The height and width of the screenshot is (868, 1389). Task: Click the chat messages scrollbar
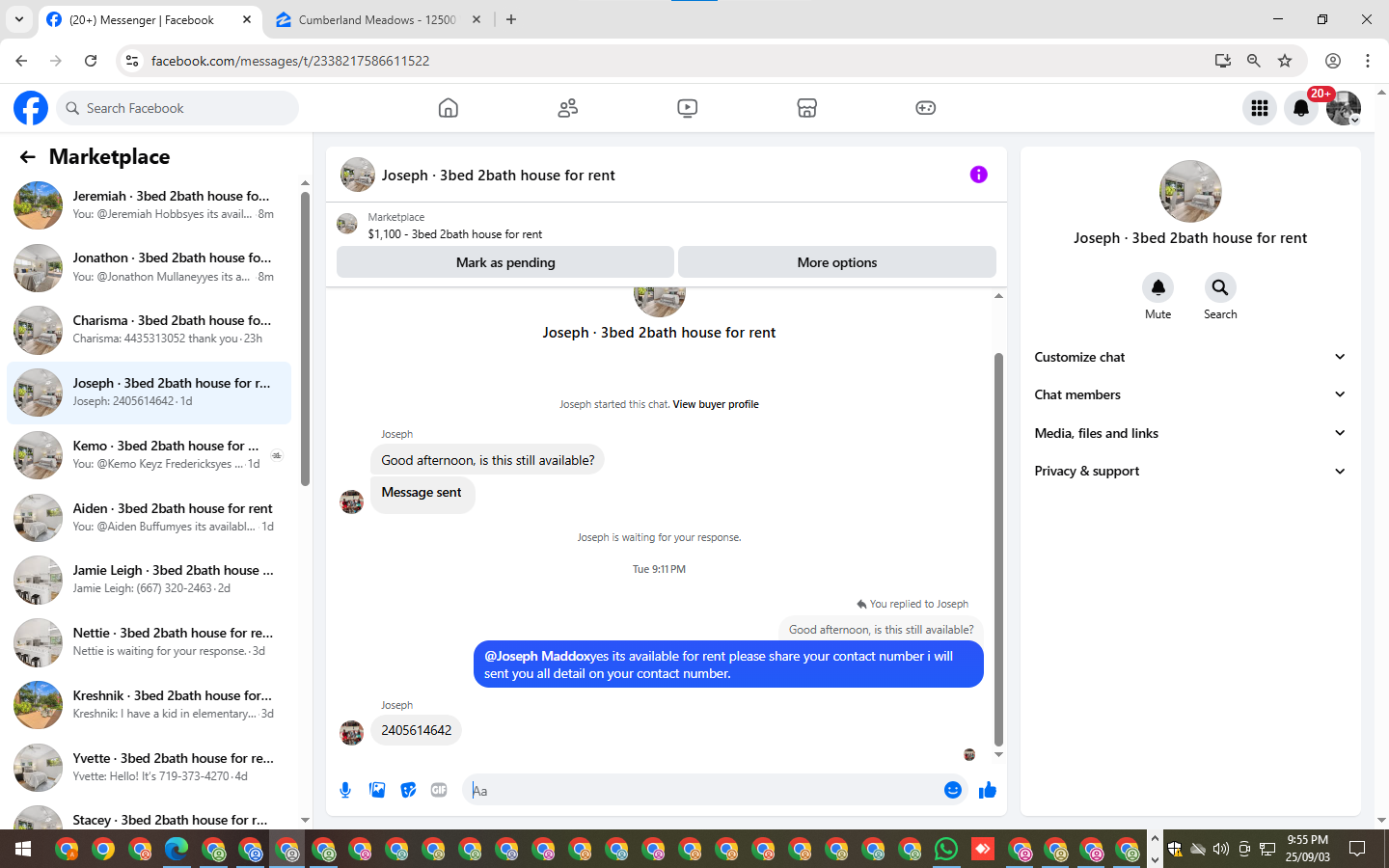coord(998,550)
